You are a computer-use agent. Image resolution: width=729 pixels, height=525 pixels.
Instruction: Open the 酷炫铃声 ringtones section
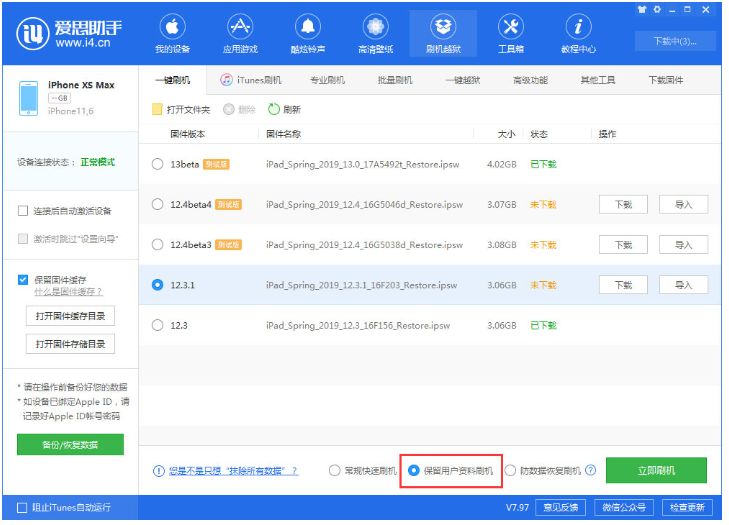[307, 34]
